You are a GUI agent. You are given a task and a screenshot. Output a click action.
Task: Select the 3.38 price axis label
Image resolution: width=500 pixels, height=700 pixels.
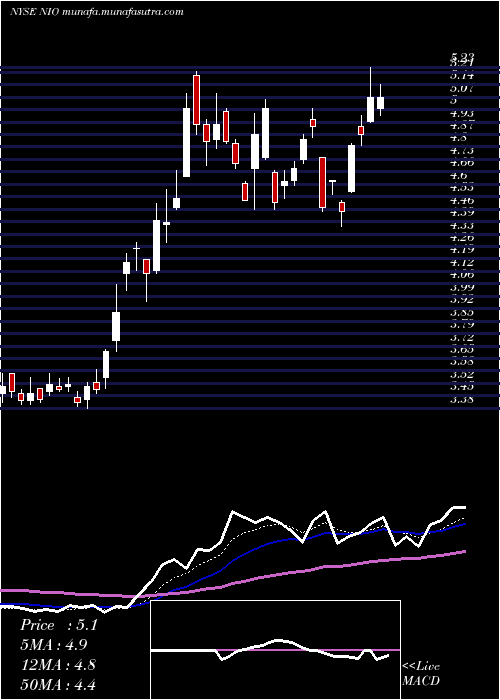pyautogui.click(x=462, y=400)
